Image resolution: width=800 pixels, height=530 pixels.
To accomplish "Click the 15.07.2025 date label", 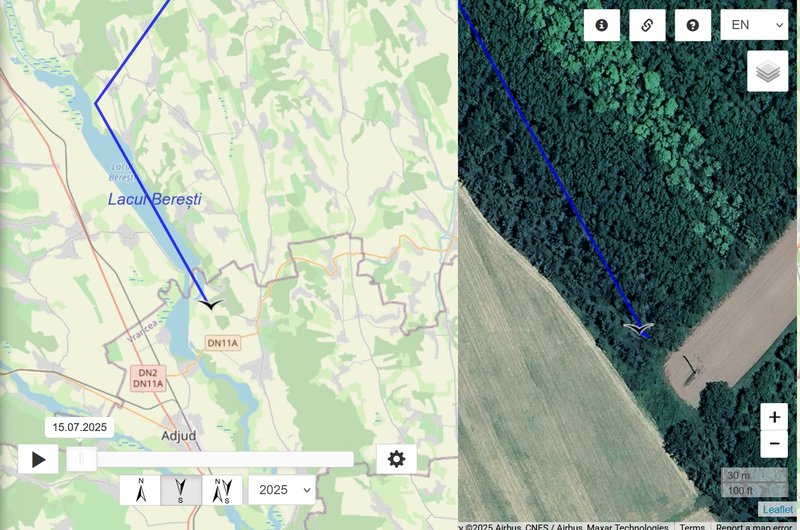I will (x=80, y=427).
